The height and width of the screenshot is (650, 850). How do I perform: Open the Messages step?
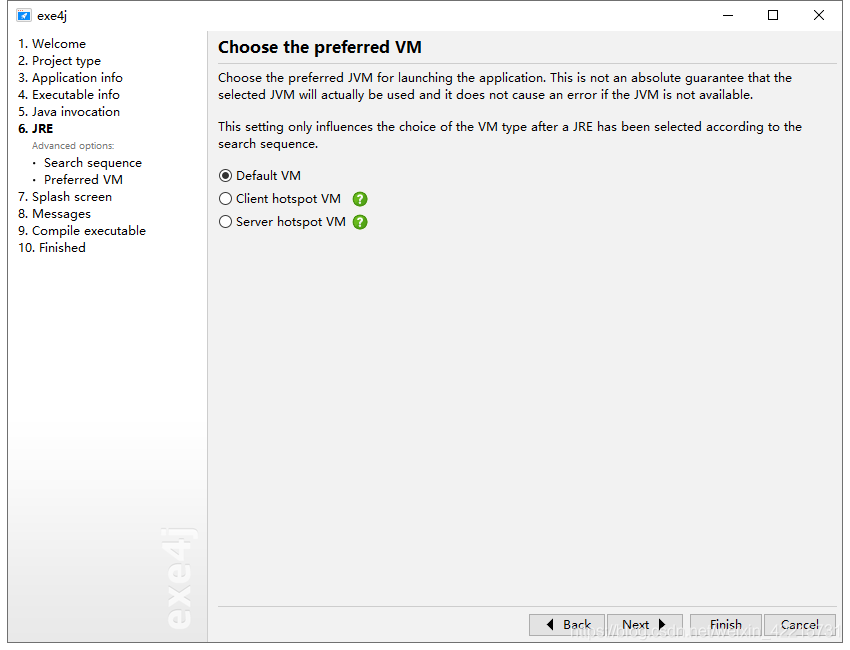click(54, 214)
